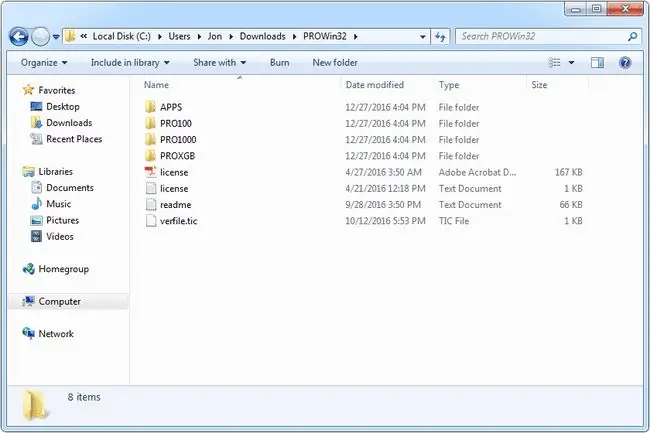This screenshot has width=650, height=433.
Task: Select the PRO100 folder icon
Action: click(x=150, y=123)
